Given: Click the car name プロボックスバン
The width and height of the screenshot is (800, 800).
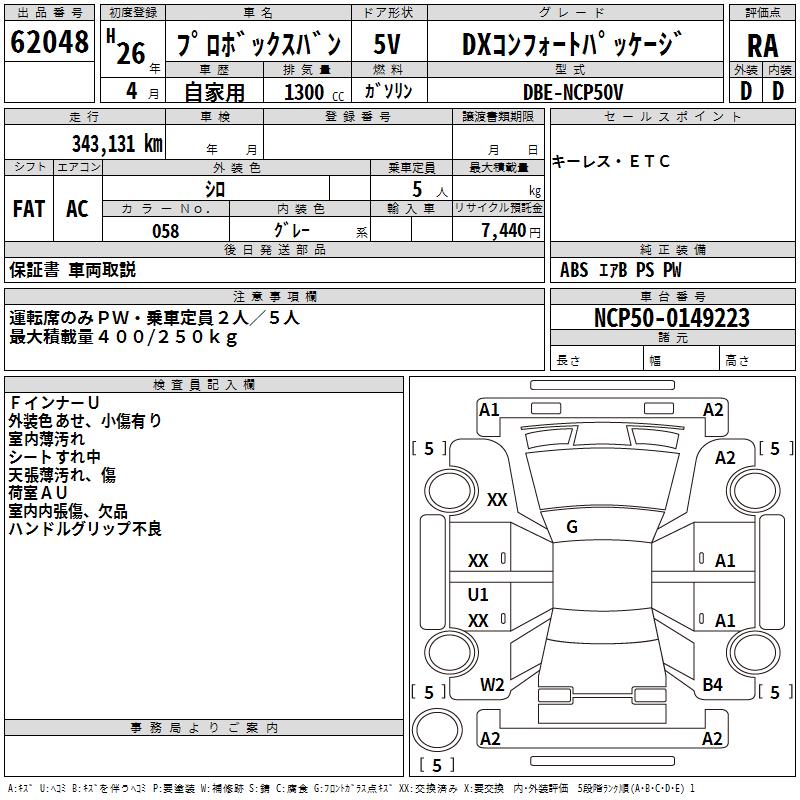Looking at the screenshot, I should (259, 44).
